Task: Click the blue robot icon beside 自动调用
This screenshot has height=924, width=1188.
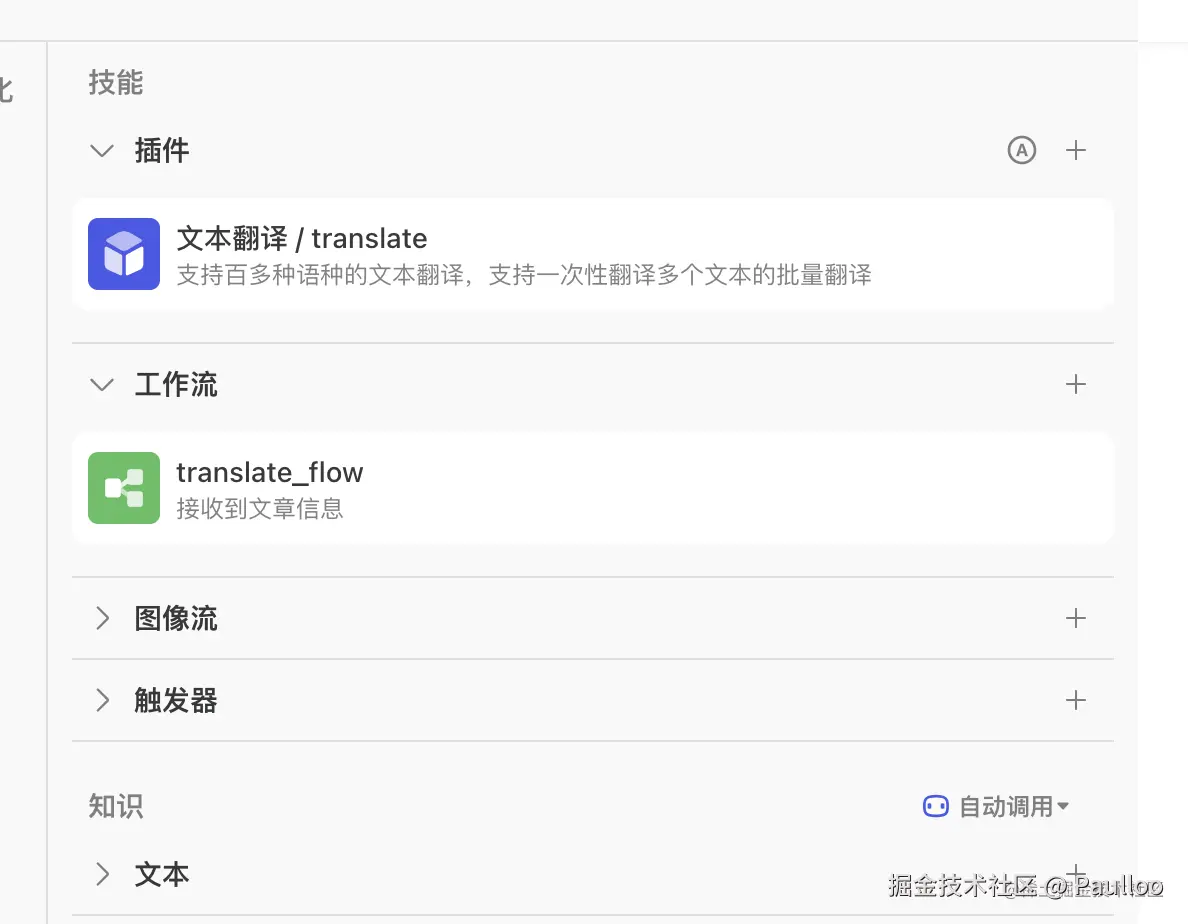Action: pos(935,806)
